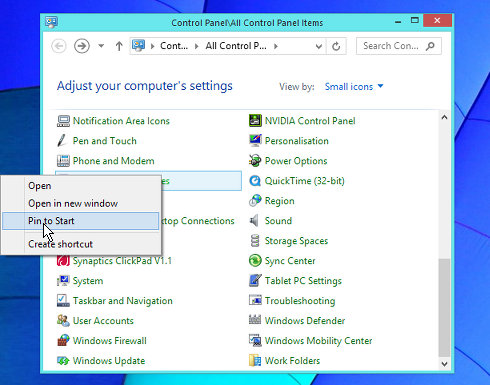Open the Power Options link

click(x=296, y=161)
